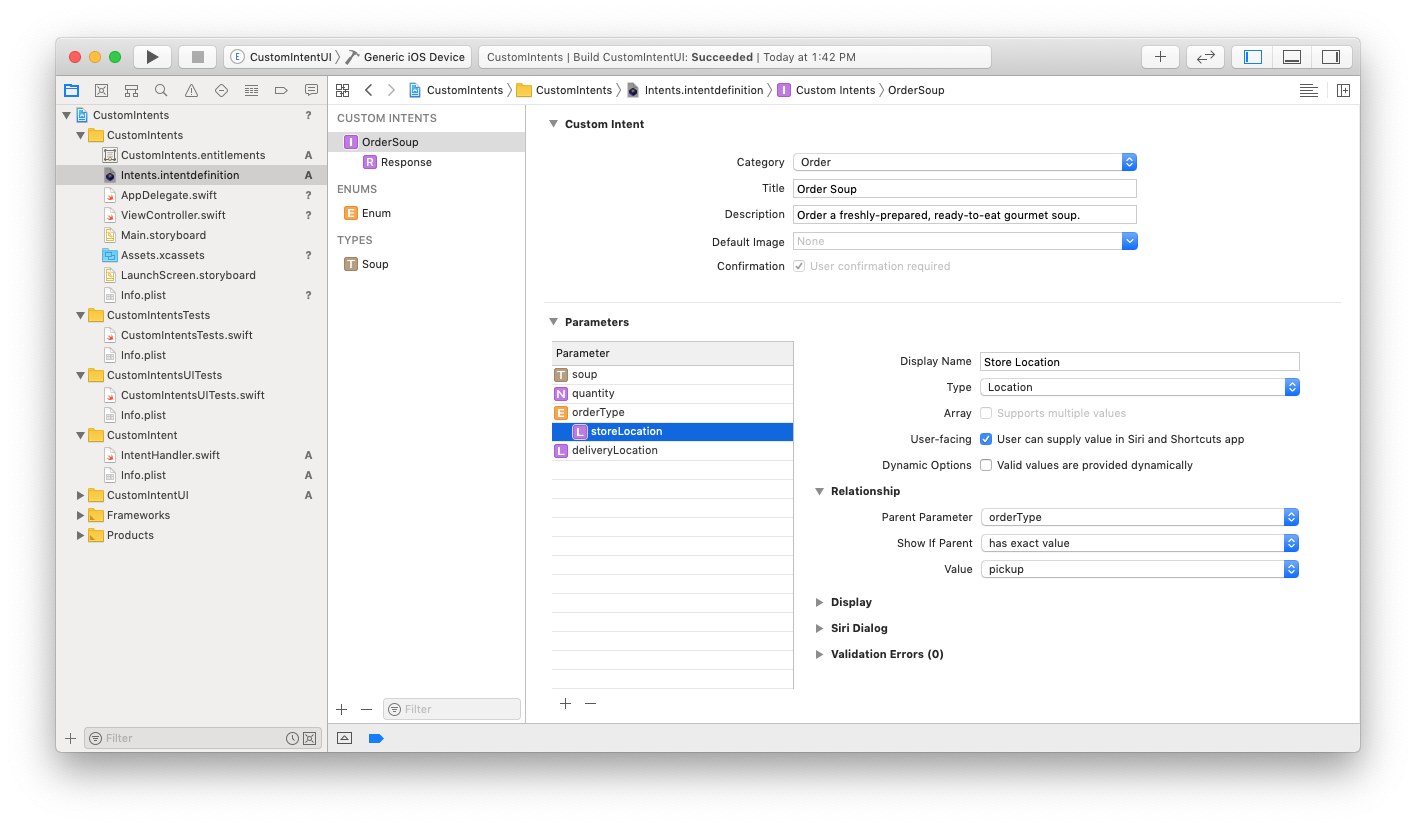The image size is (1416, 826).
Task: Toggle the Navigator panel visibility
Action: [1252, 57]
